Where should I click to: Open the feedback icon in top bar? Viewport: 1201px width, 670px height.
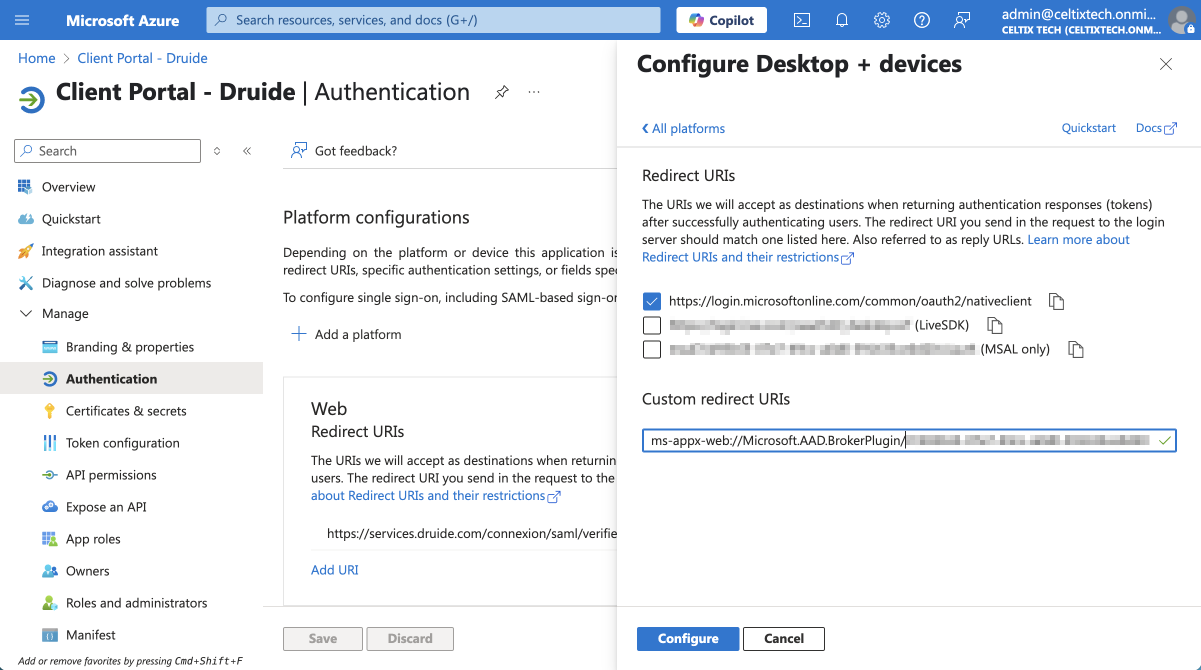pyautogui.click(x=962, y=20)
